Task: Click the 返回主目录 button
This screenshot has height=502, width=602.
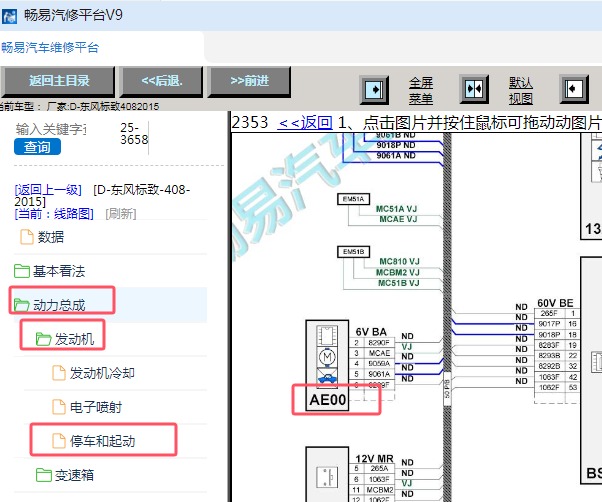Action: pyautogui.click(x=58, y=81)
